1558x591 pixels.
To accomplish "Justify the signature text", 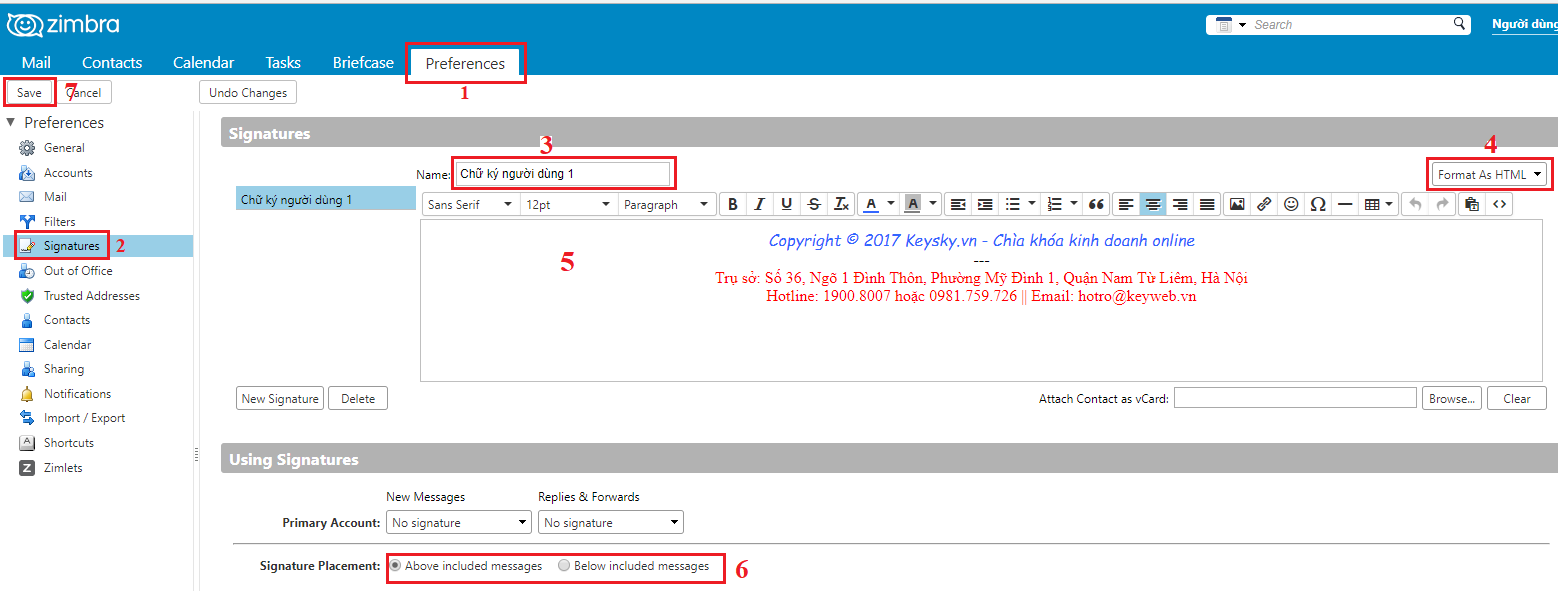I will (x=1207, y=204).
